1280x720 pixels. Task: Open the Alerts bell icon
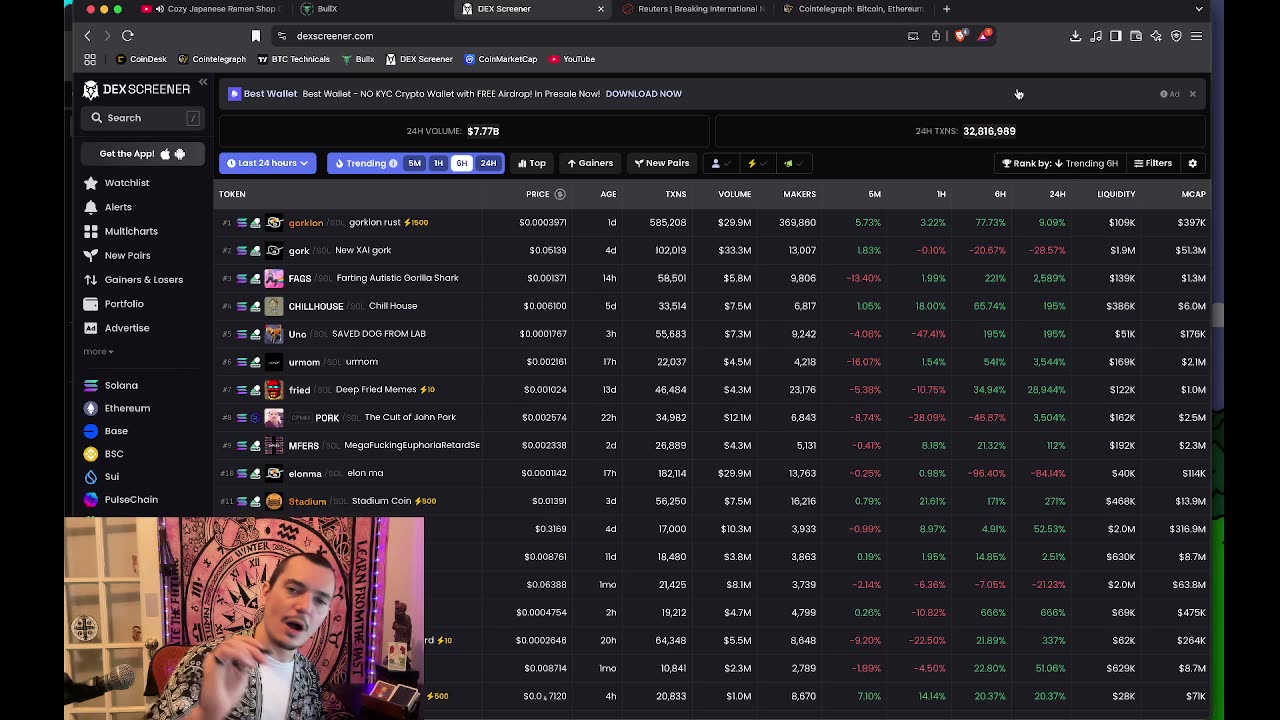[x=91, y=207]
